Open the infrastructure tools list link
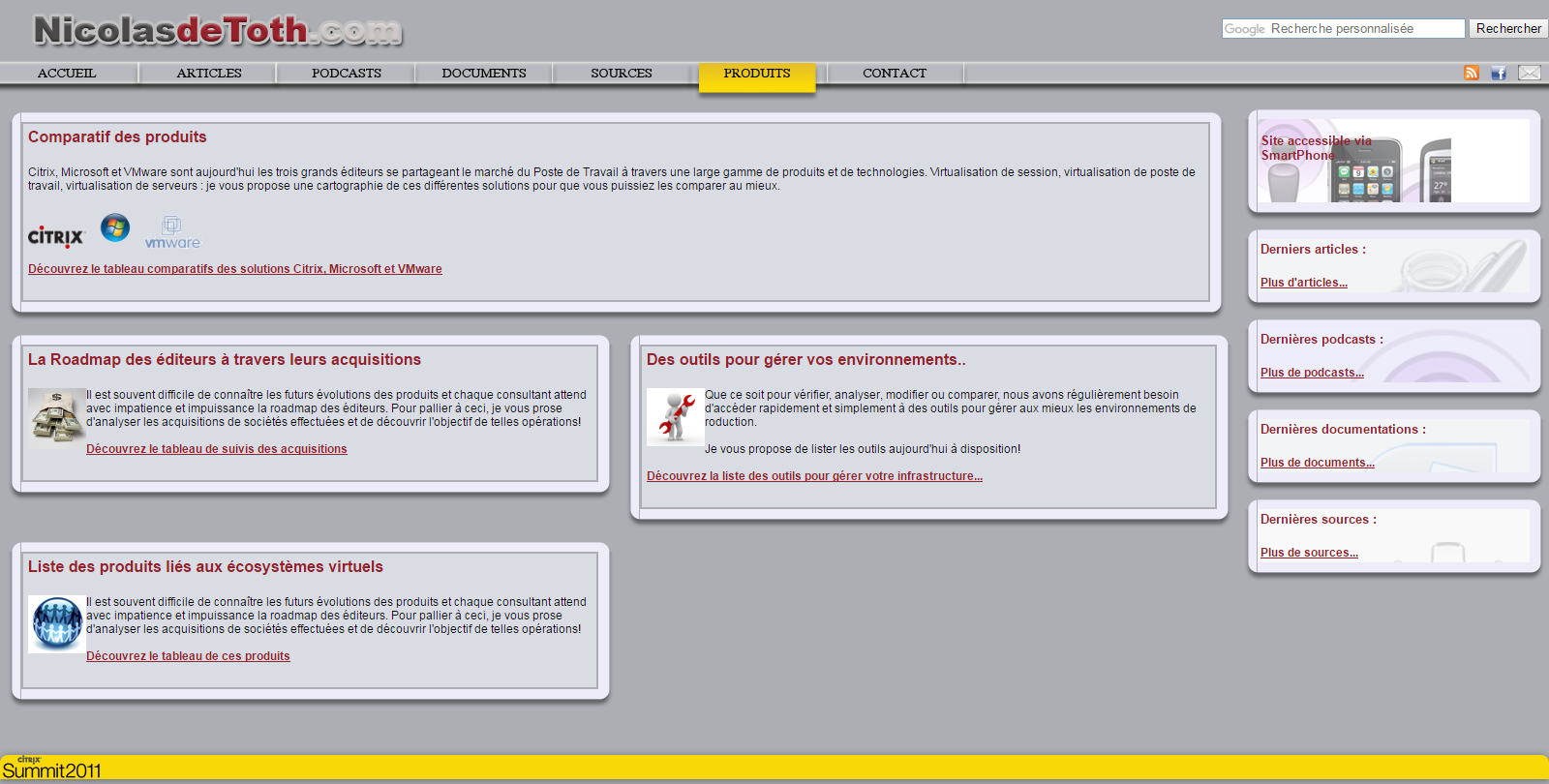Image resolution: width=1549 pixels, height=784 pixels. coord(814,476)
